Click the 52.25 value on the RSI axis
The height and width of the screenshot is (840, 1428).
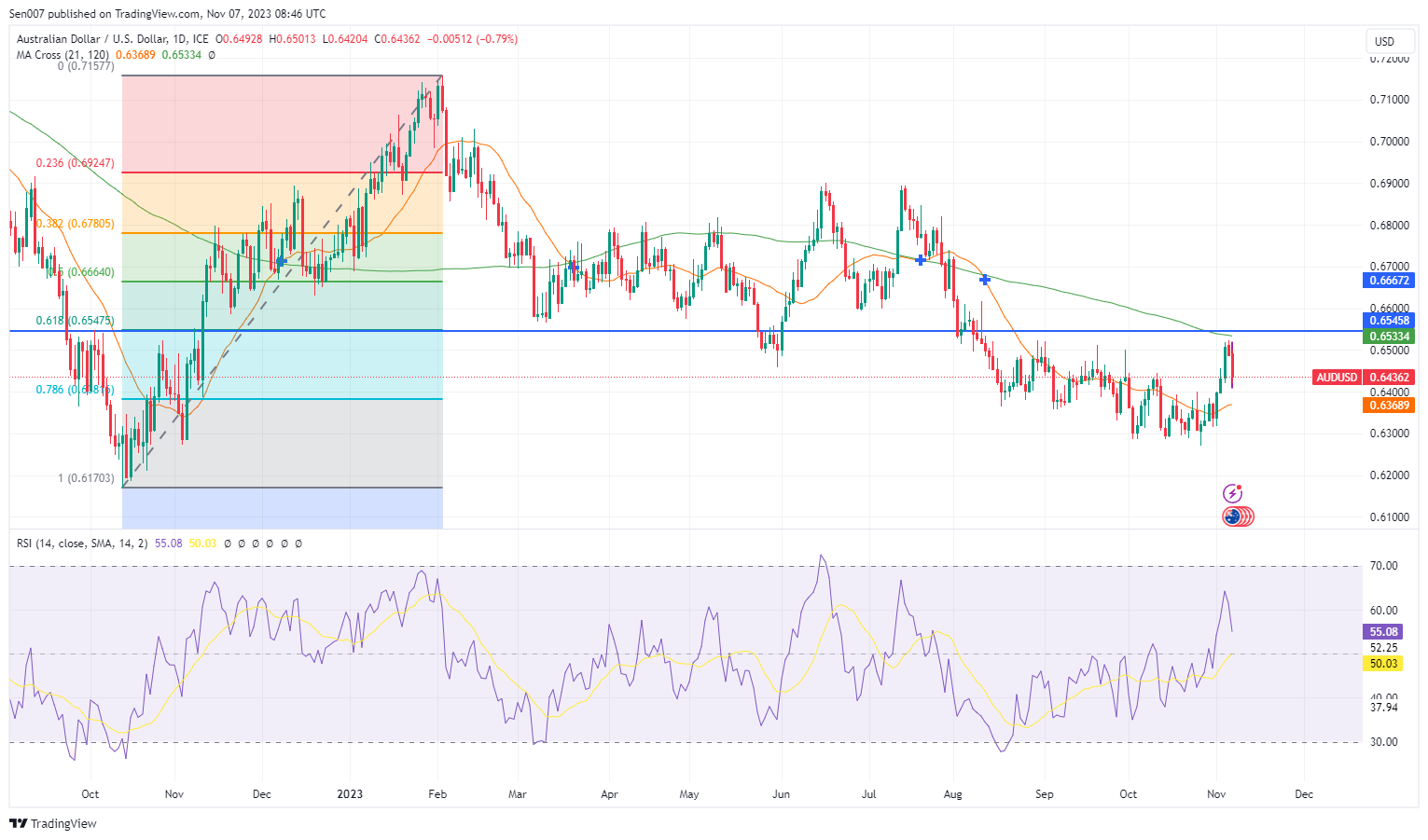click(x=1383, y=648)
